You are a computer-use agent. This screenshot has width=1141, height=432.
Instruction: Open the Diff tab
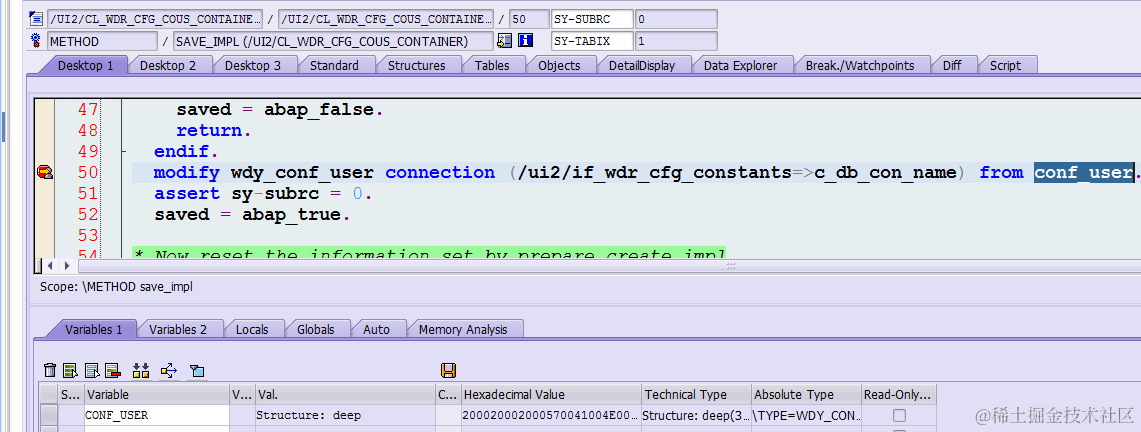tap(952, 65)
